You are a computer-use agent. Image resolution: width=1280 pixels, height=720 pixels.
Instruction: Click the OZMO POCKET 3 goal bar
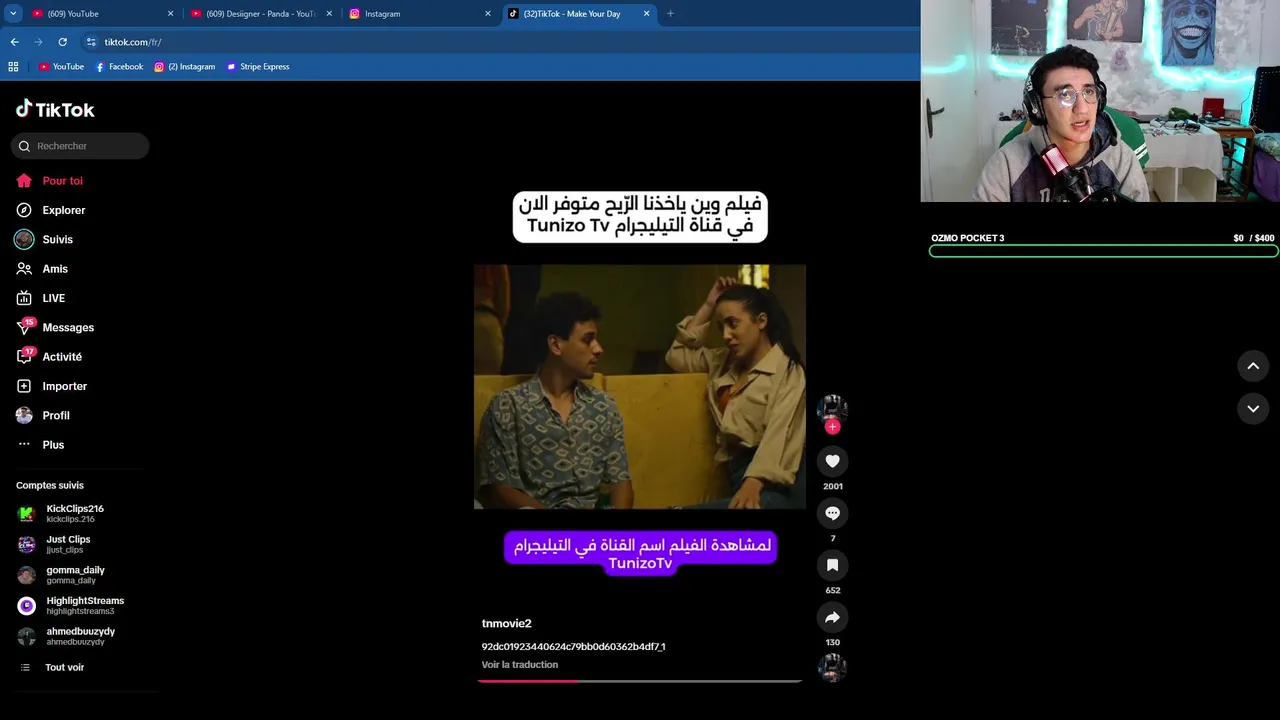point(1103,251)
